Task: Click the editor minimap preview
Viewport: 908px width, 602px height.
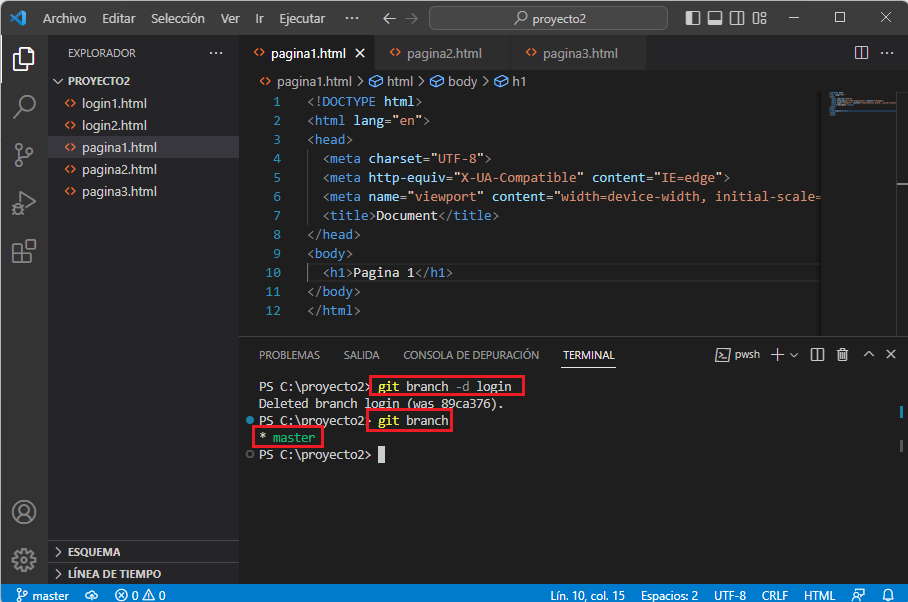Action: [x=862, y=104]
